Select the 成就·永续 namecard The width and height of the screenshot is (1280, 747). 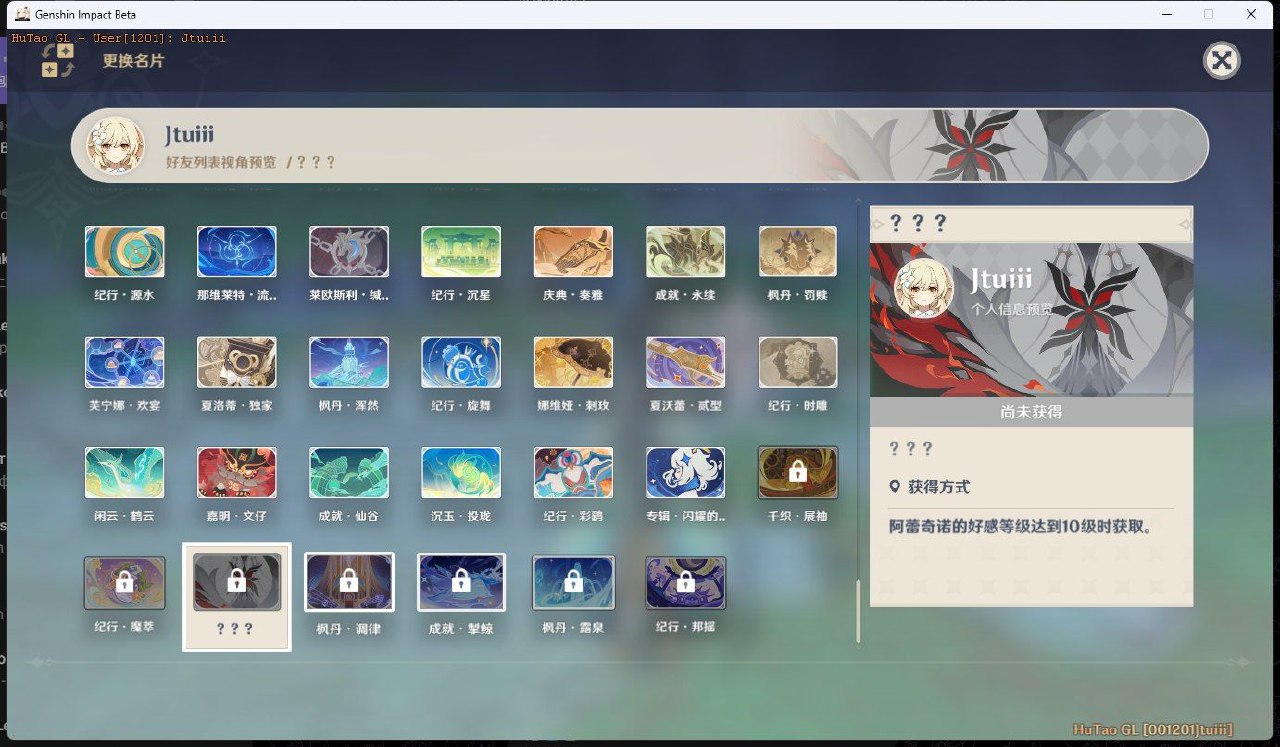pos(686,251)
